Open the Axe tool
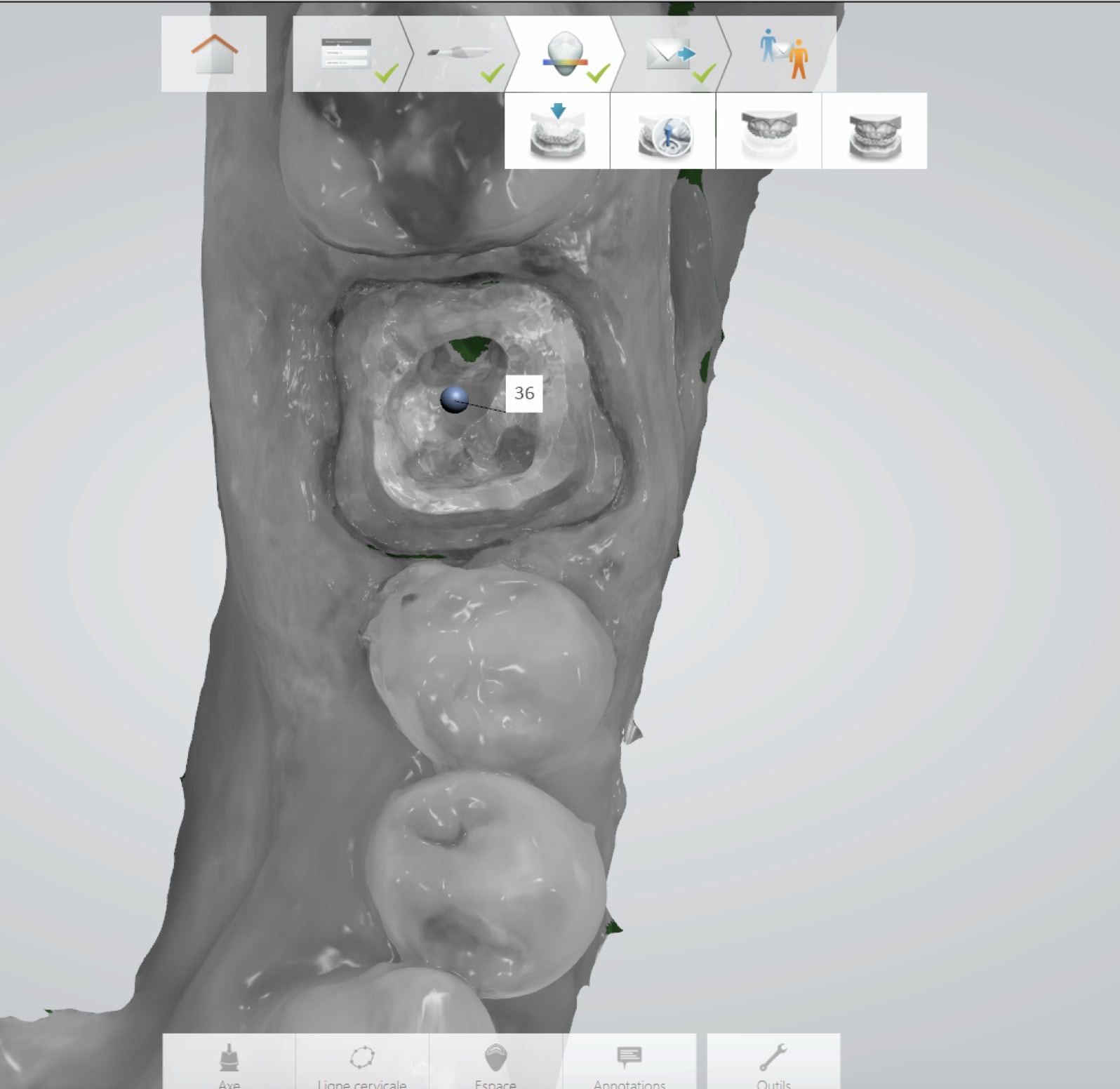 point(229,1062)
